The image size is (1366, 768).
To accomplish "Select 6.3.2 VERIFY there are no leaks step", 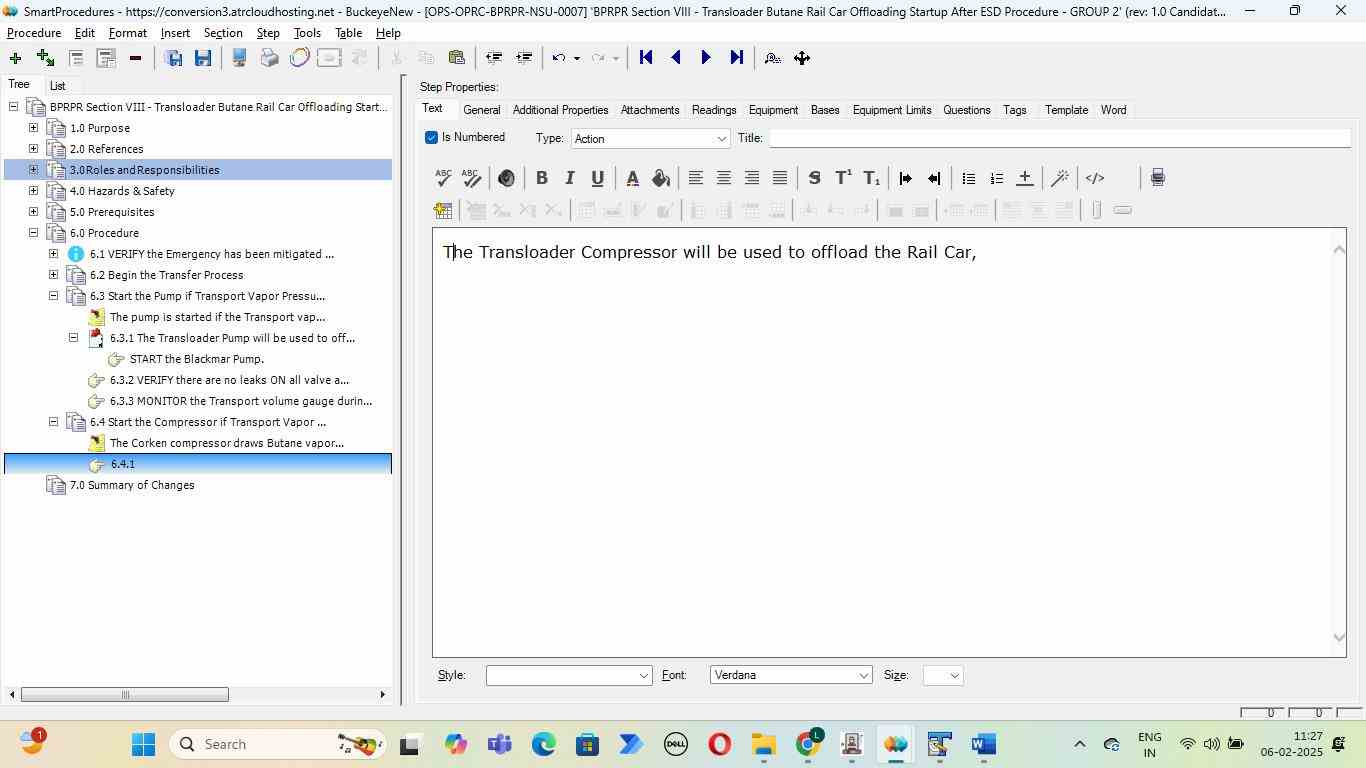I will 229,380.
